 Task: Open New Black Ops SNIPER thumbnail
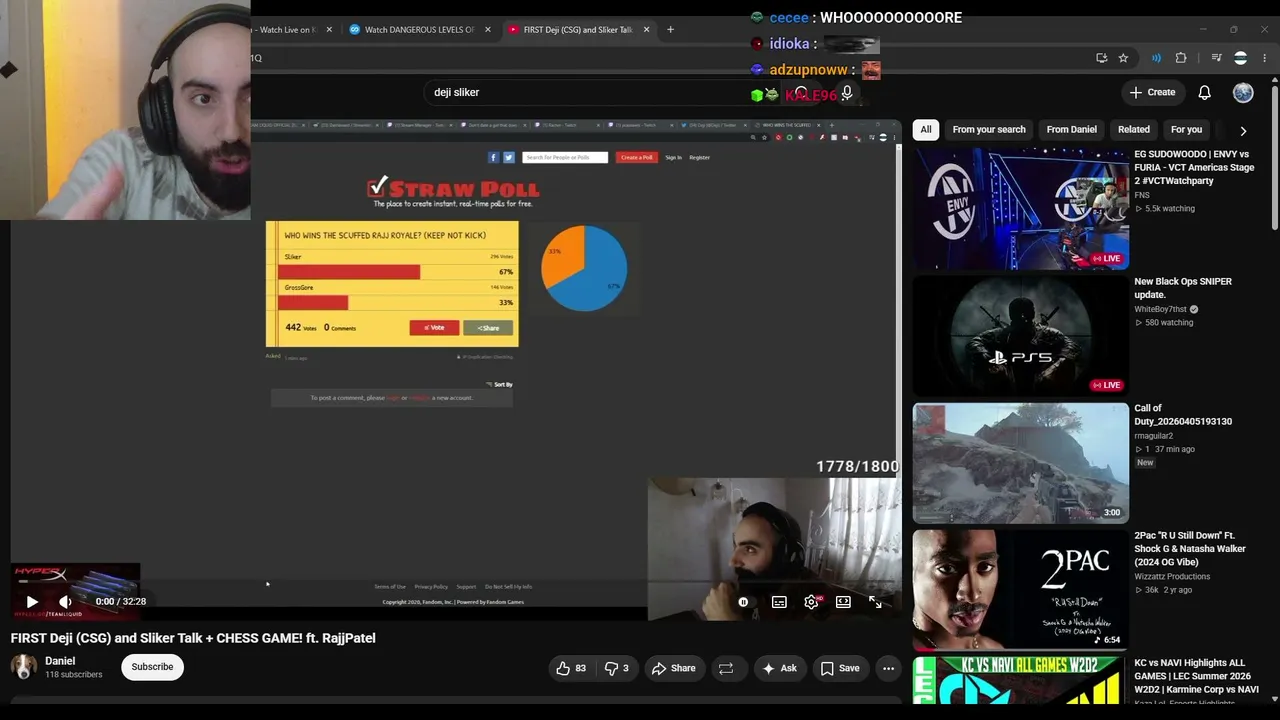point(1021,336)
